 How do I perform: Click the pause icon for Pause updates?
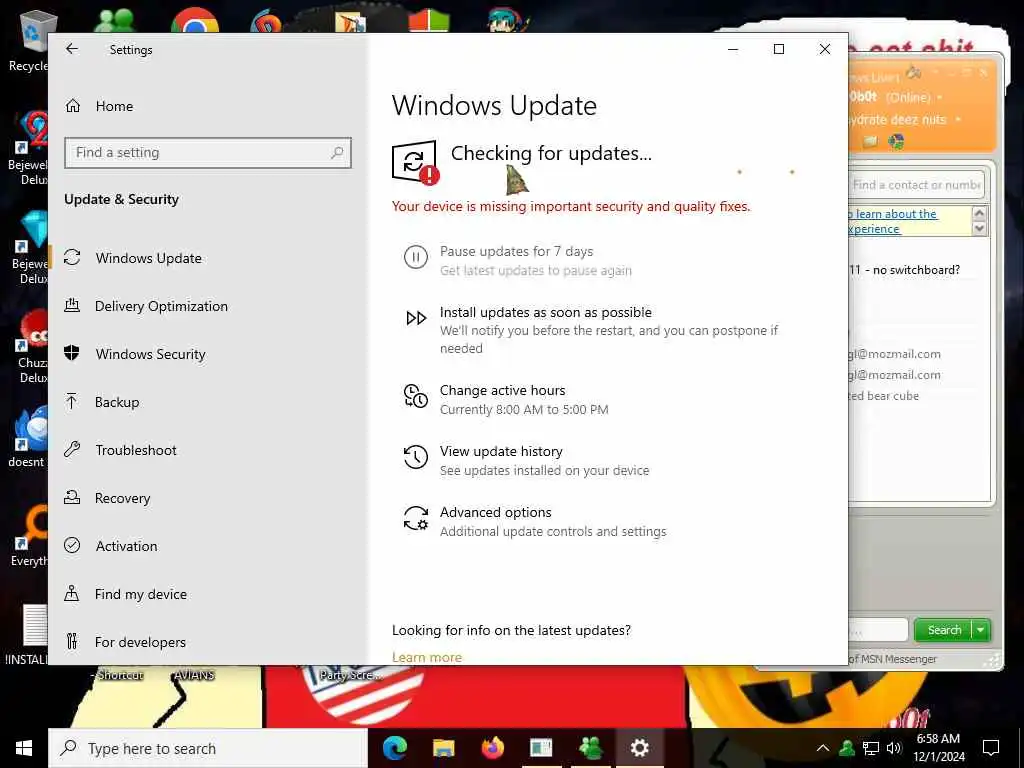(416, 257)
